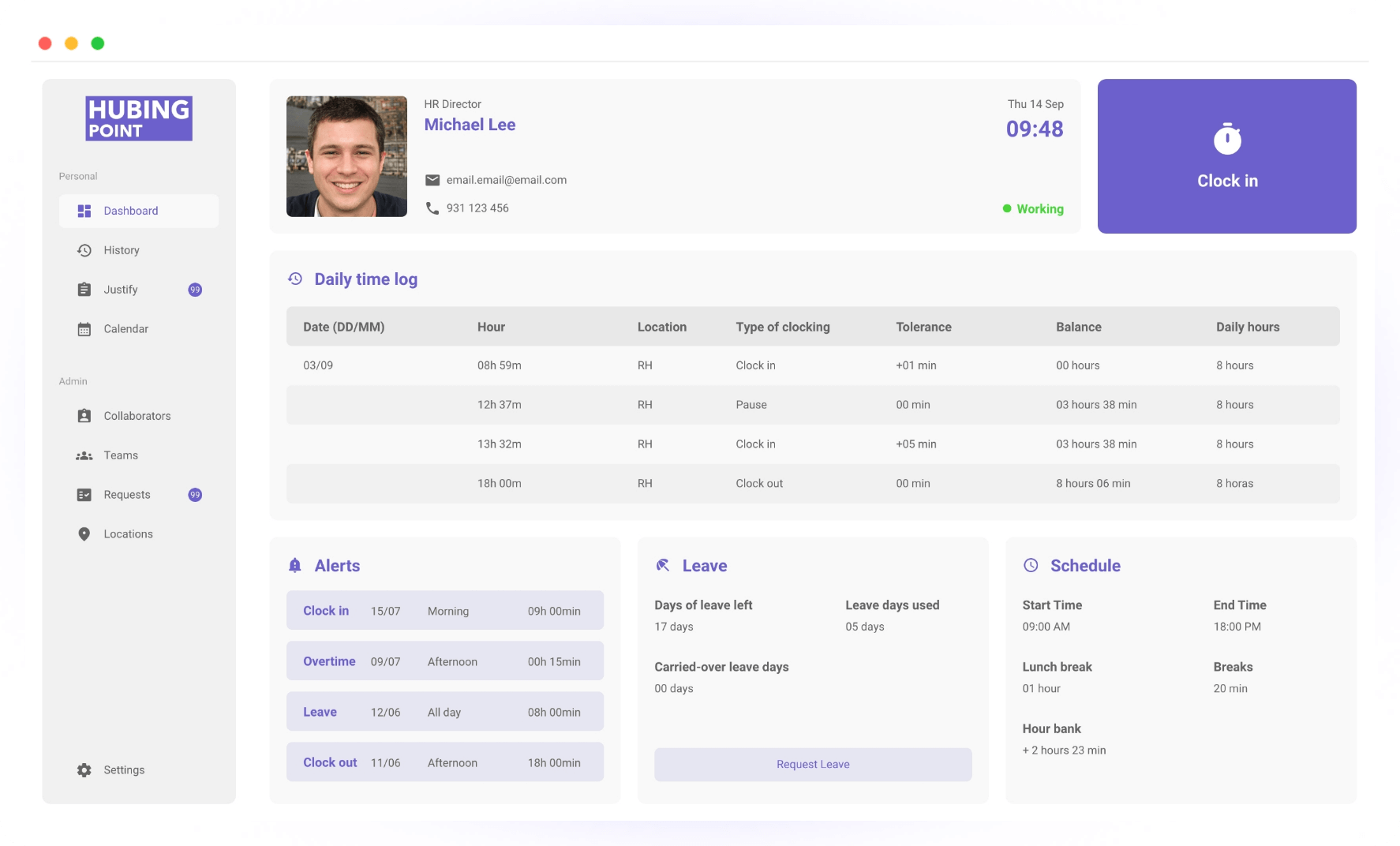The width and height of the screenshot is (1400, 846).
Task: Click the phone number 931 123 456
Action: coord(477,208)
